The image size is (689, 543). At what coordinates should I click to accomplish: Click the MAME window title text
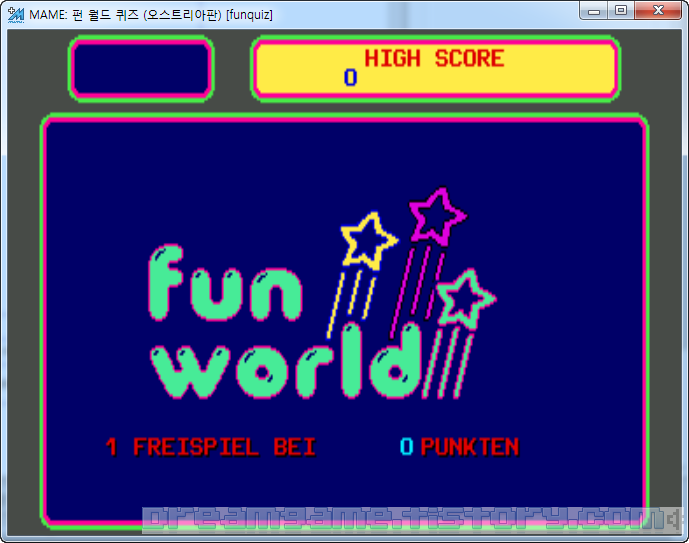coord(151,14)
